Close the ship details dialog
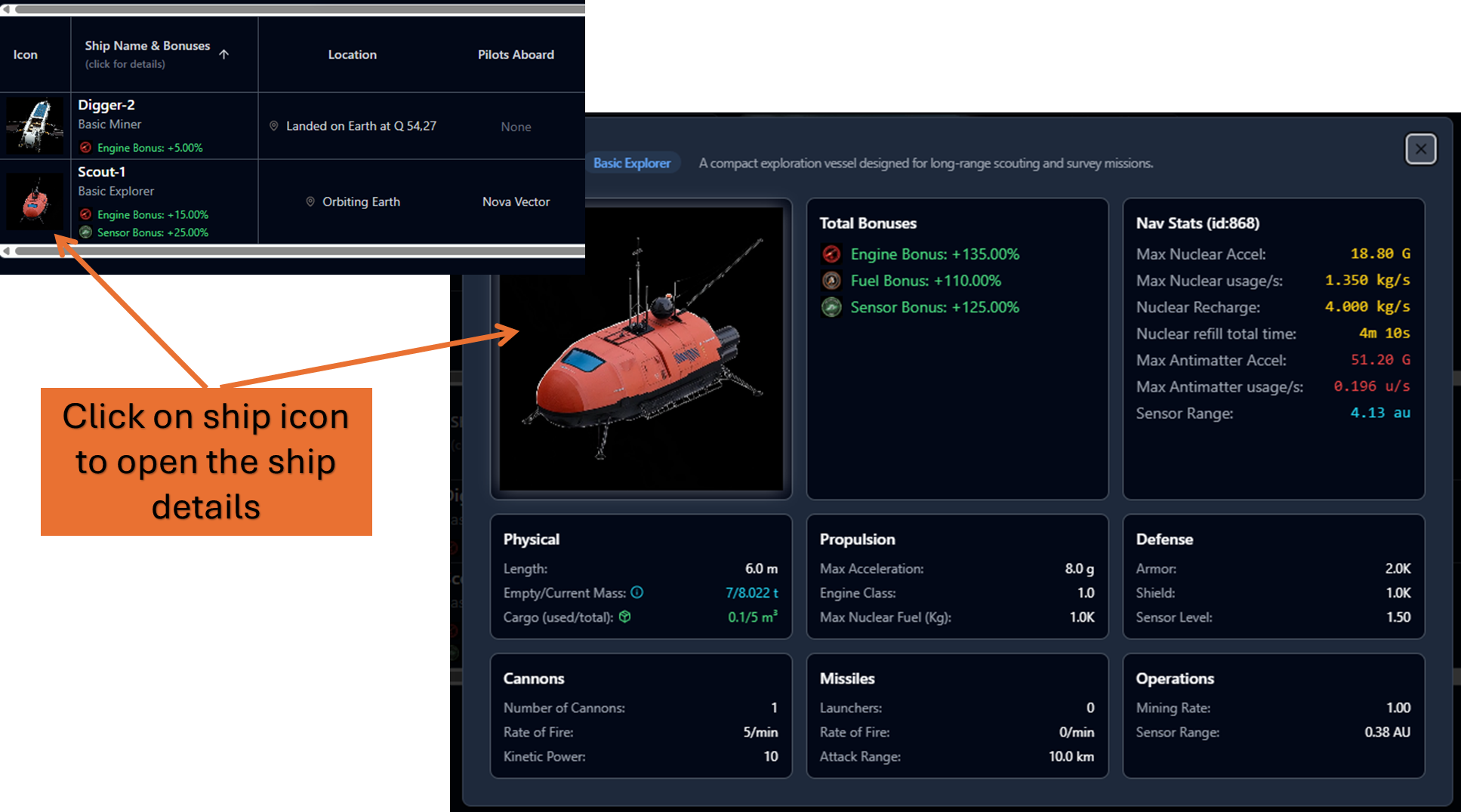 1420,149
